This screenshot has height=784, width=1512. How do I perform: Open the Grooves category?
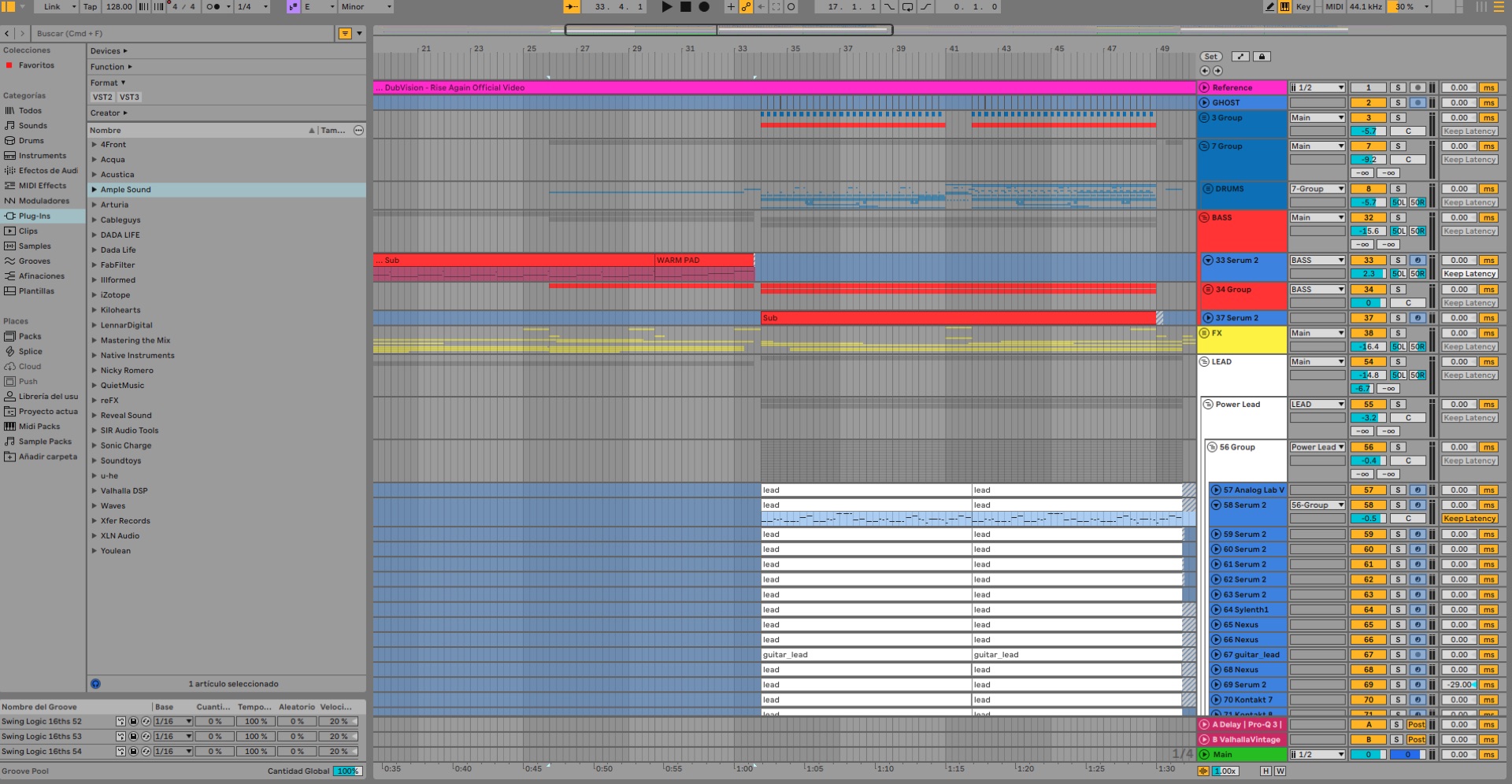point(34,261)
